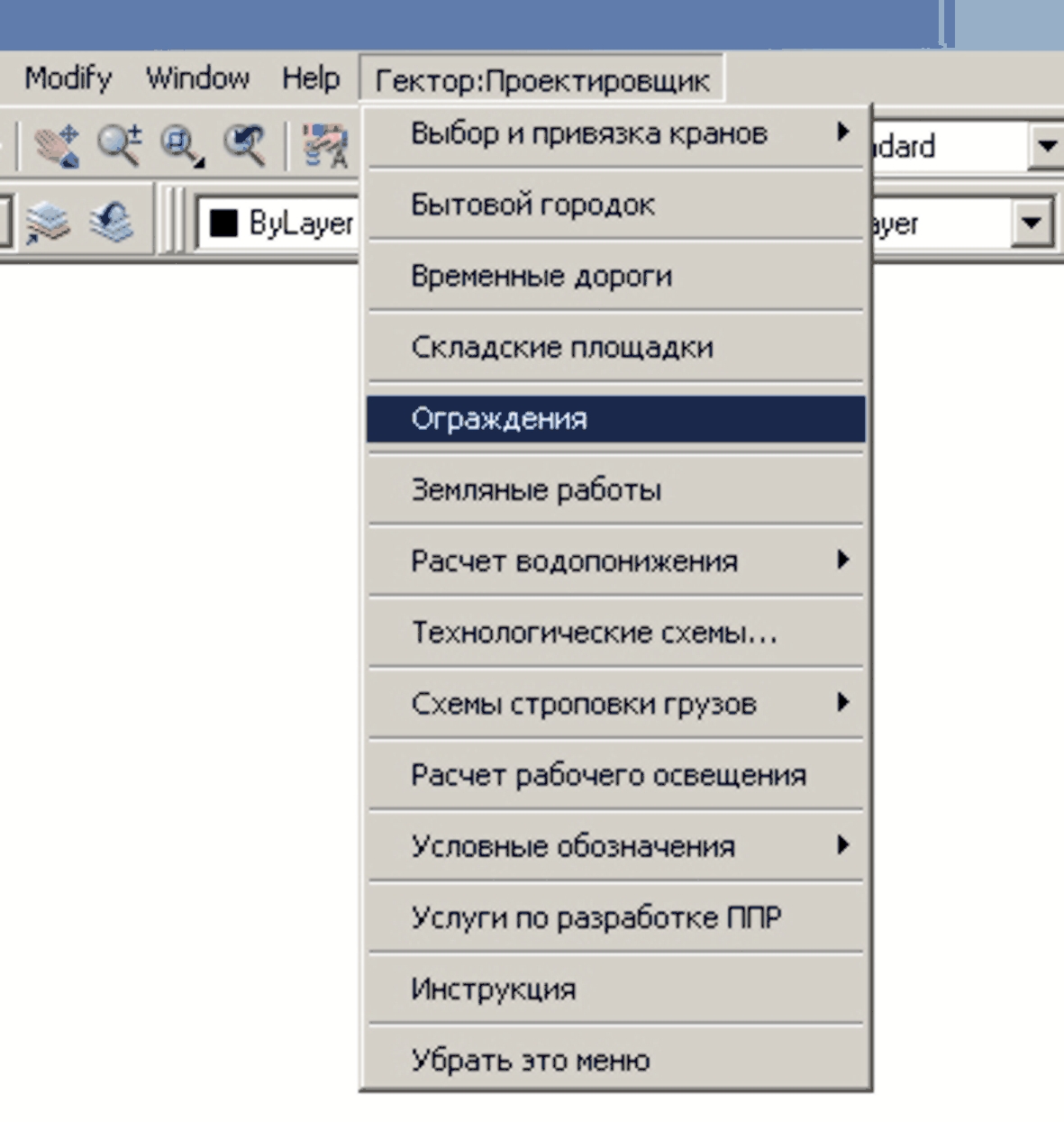Open Расчет водопонижения submenu
The image size is (1064, 1122).
click(x=616, y=561)
